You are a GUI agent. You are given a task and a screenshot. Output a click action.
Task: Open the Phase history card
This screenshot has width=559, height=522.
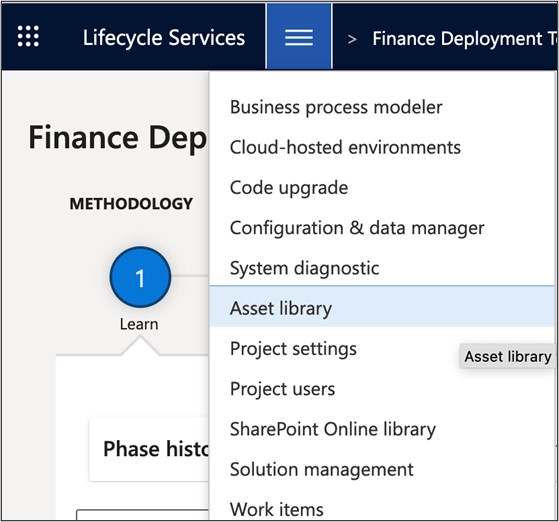[x=149, y=449]
